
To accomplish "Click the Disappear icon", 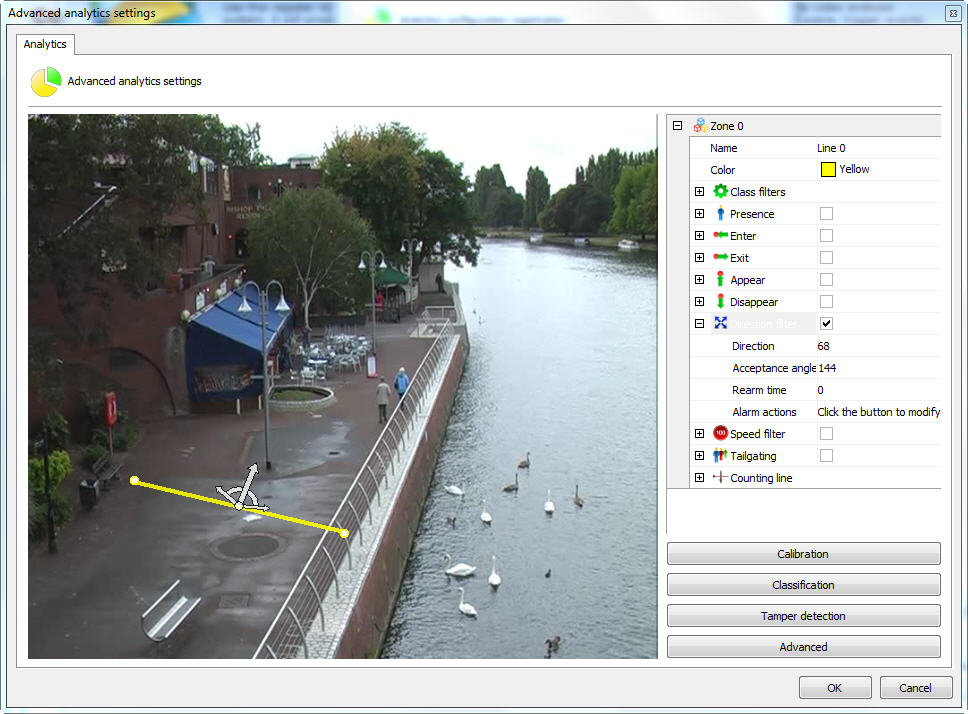I will coord(720,301).
